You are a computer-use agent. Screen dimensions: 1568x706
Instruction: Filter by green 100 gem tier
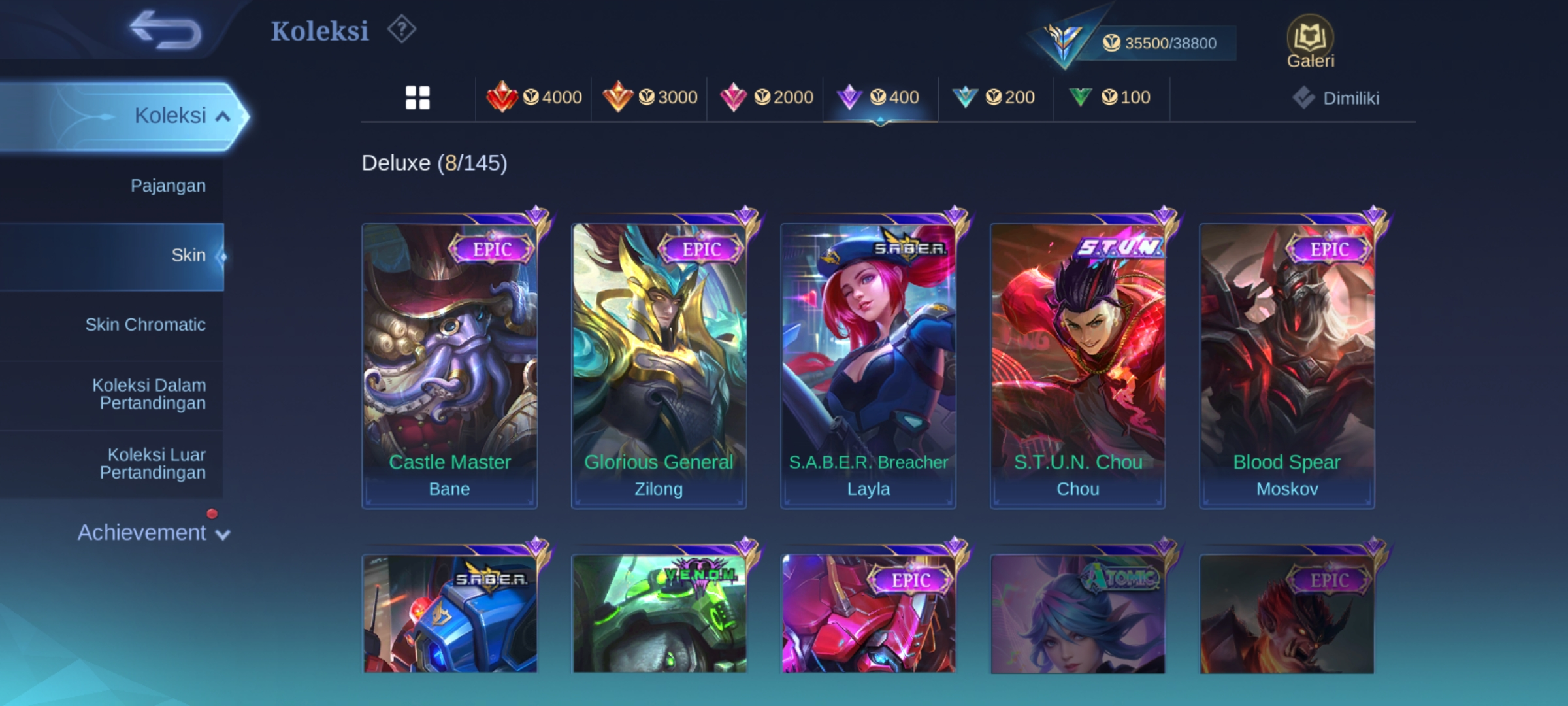pos(1112,97)
